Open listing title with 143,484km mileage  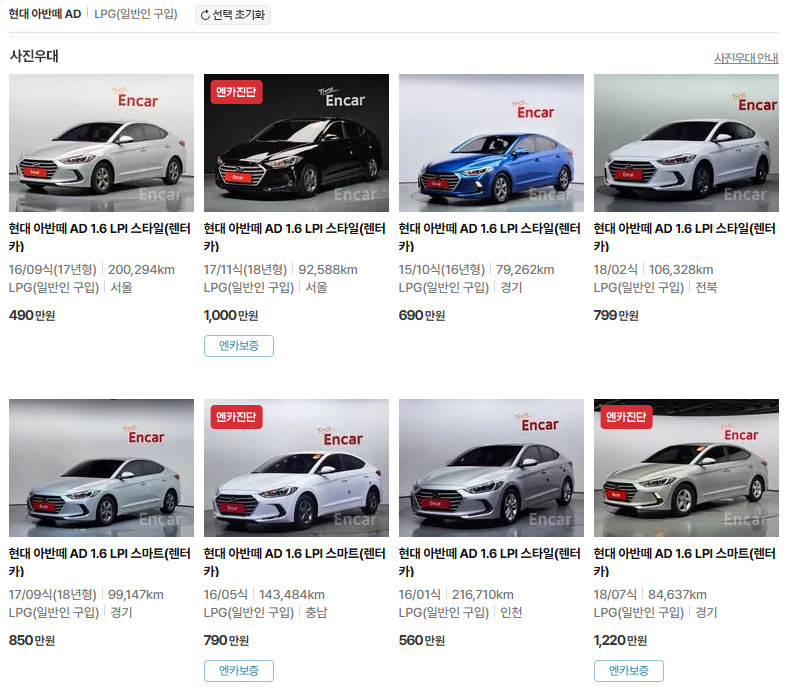pyautogui.click(x=294, y=562)
